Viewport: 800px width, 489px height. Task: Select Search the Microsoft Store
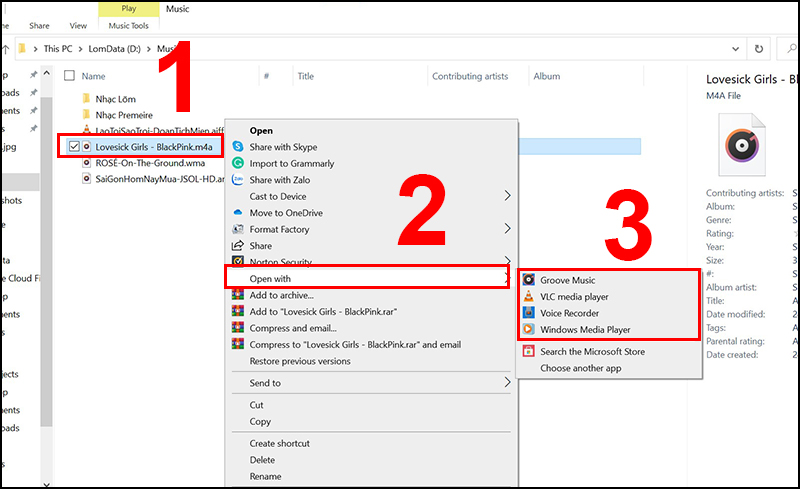592,351
